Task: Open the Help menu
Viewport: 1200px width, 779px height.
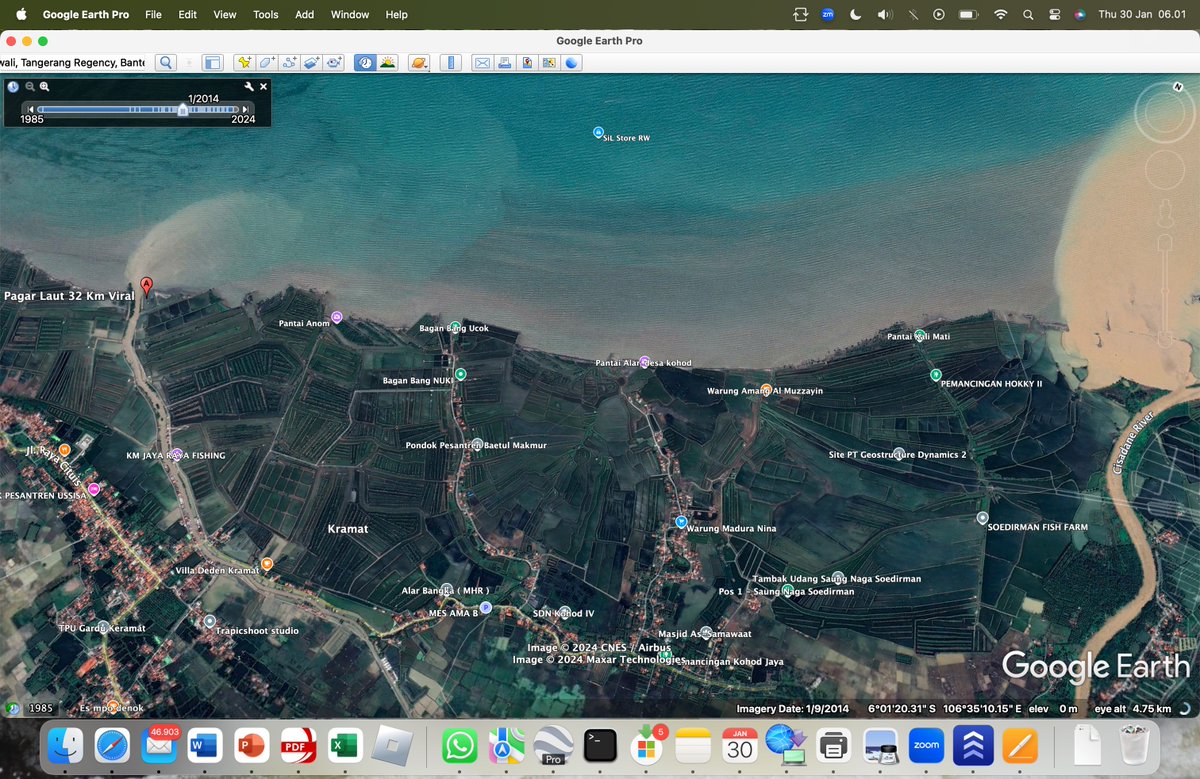Action: point(397,14)
